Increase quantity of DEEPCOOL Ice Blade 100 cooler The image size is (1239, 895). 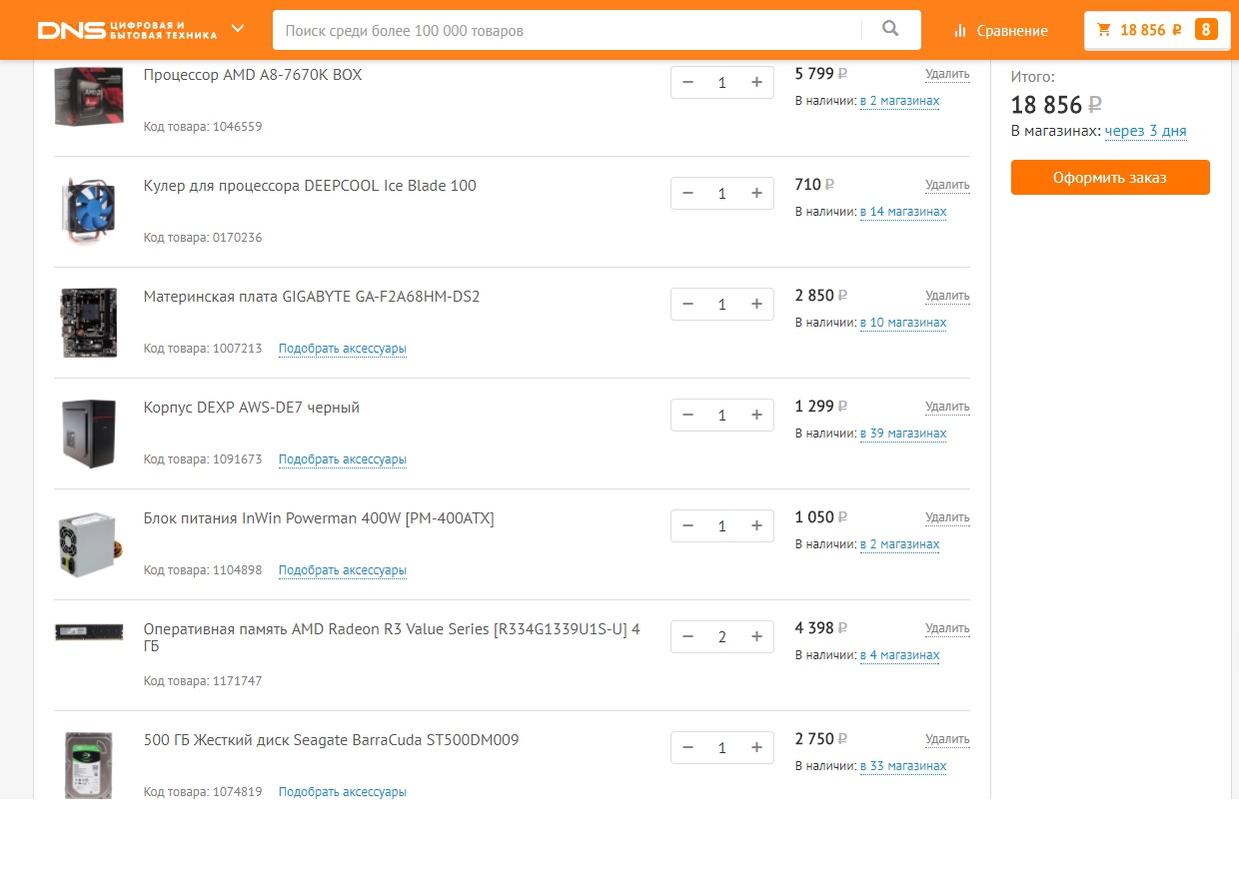756,193
